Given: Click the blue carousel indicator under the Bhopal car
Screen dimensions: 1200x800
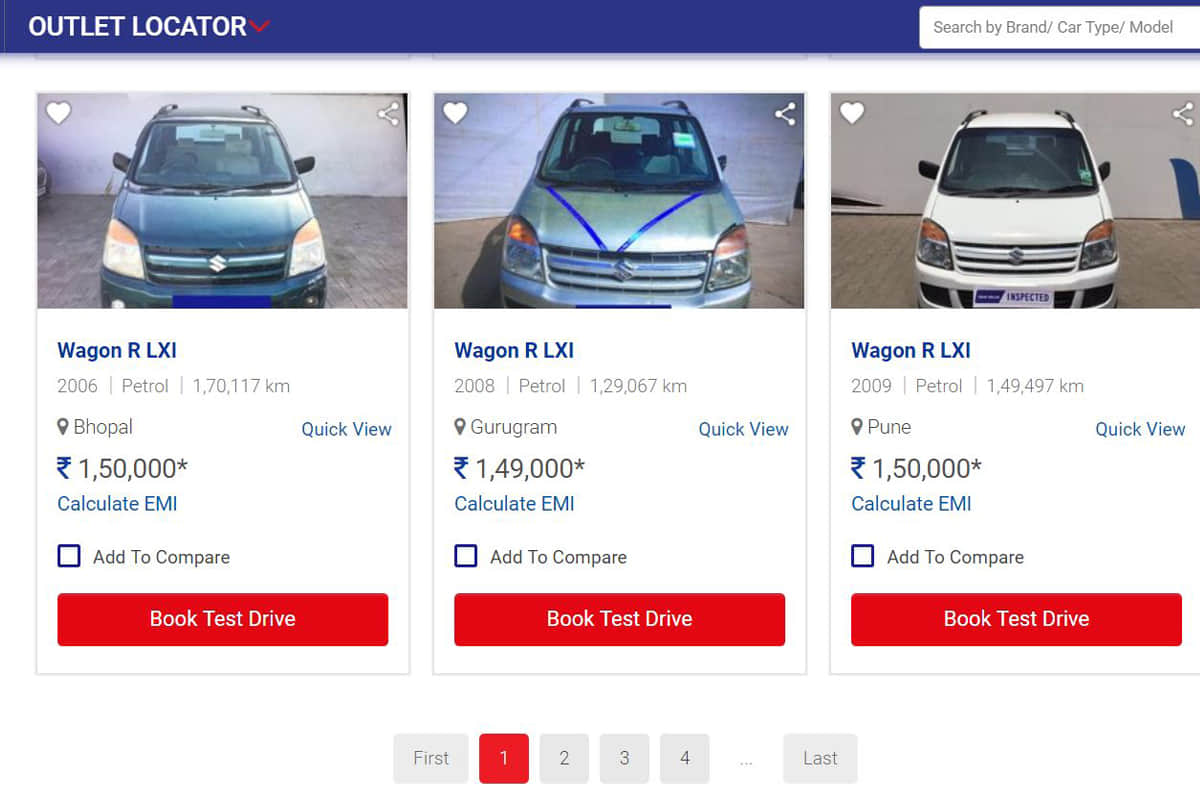Looking at the screenshot, I should (x=222, y=302).
